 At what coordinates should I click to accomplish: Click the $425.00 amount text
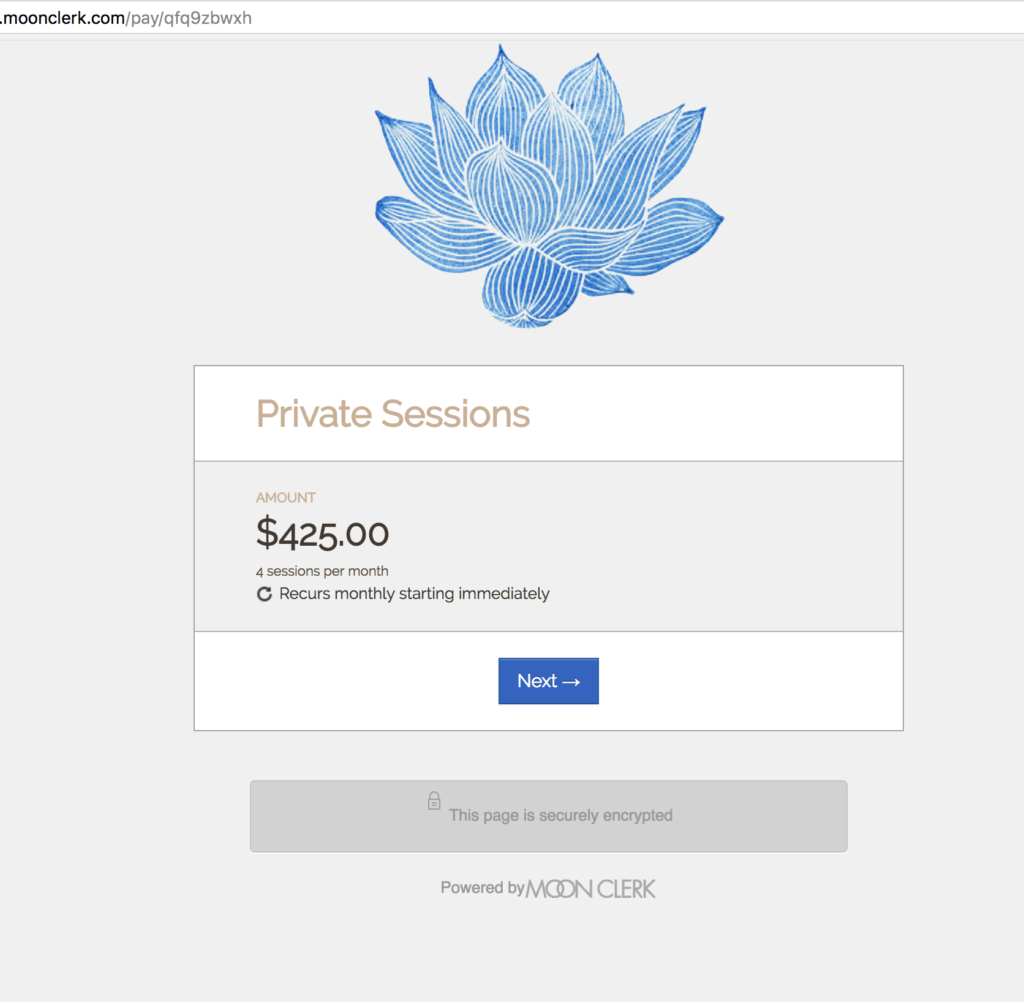(x=322, y=533)
